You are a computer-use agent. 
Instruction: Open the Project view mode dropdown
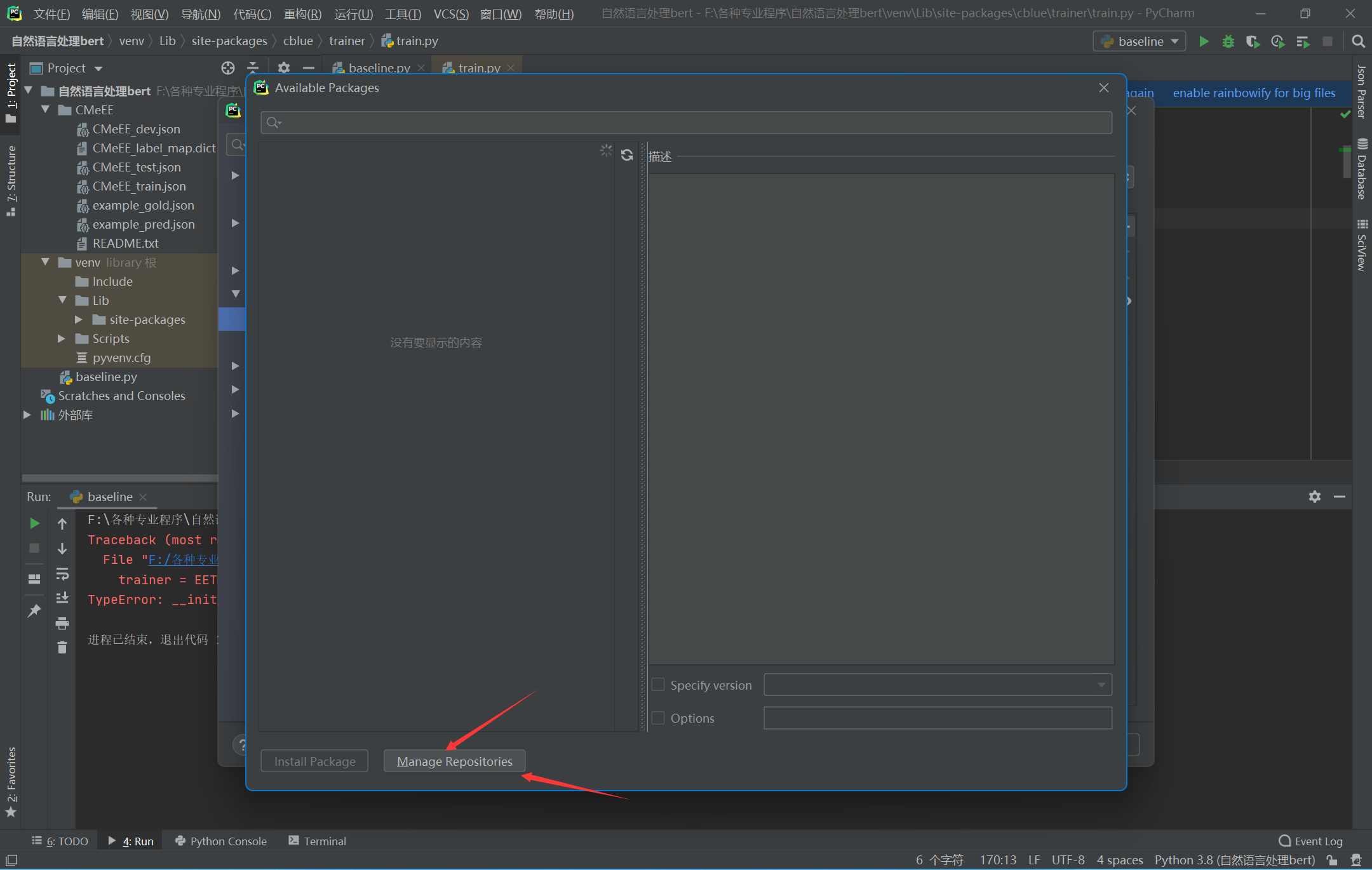(98, 68)
